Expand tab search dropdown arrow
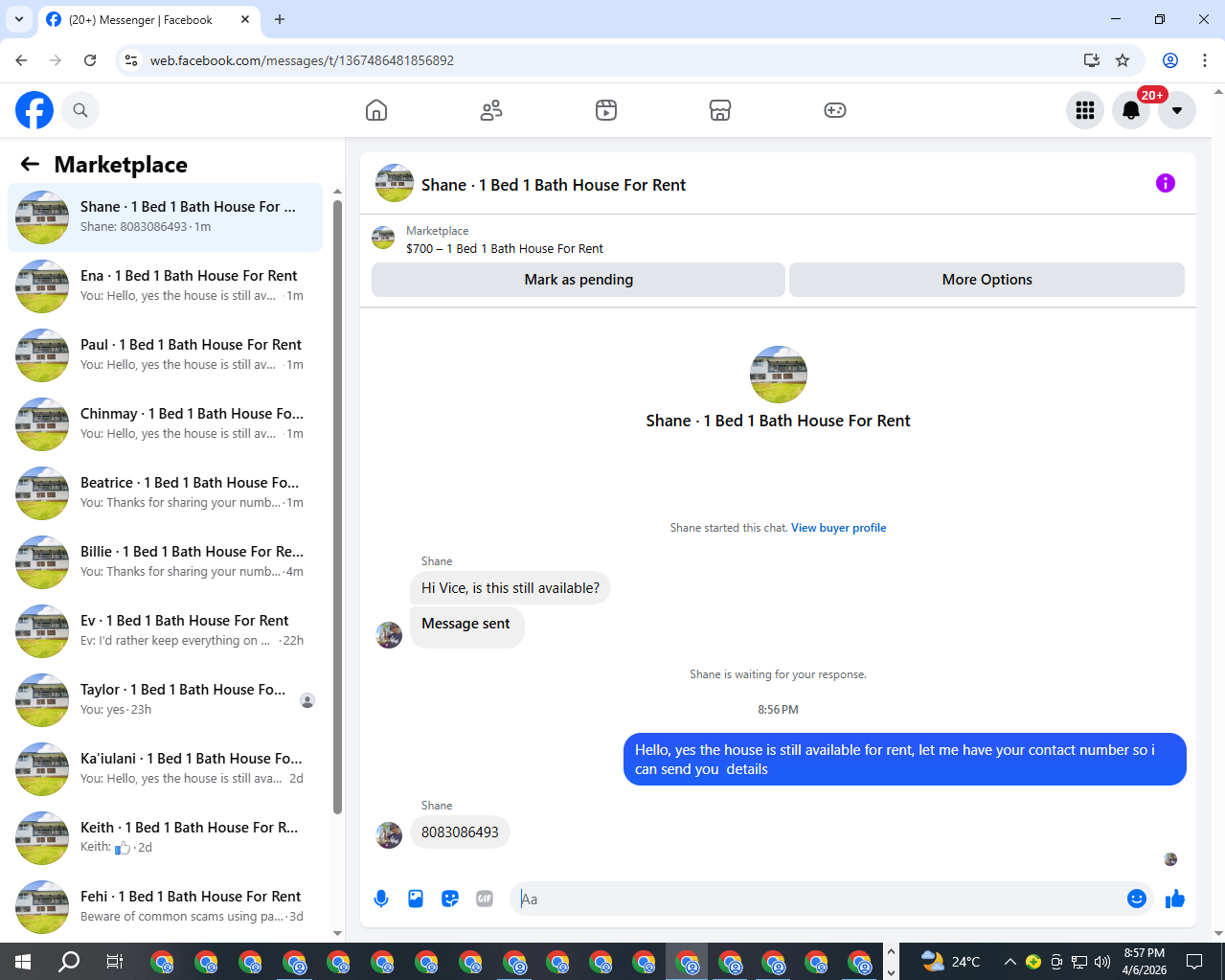Image resolution: width=1225 pixels, height=980 pixels. click(19, 19)
